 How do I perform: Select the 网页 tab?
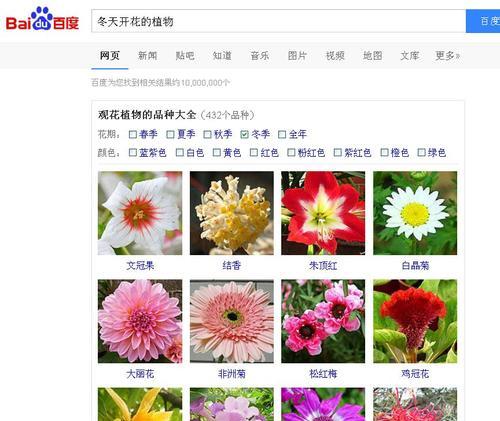(x=110, y=56)
